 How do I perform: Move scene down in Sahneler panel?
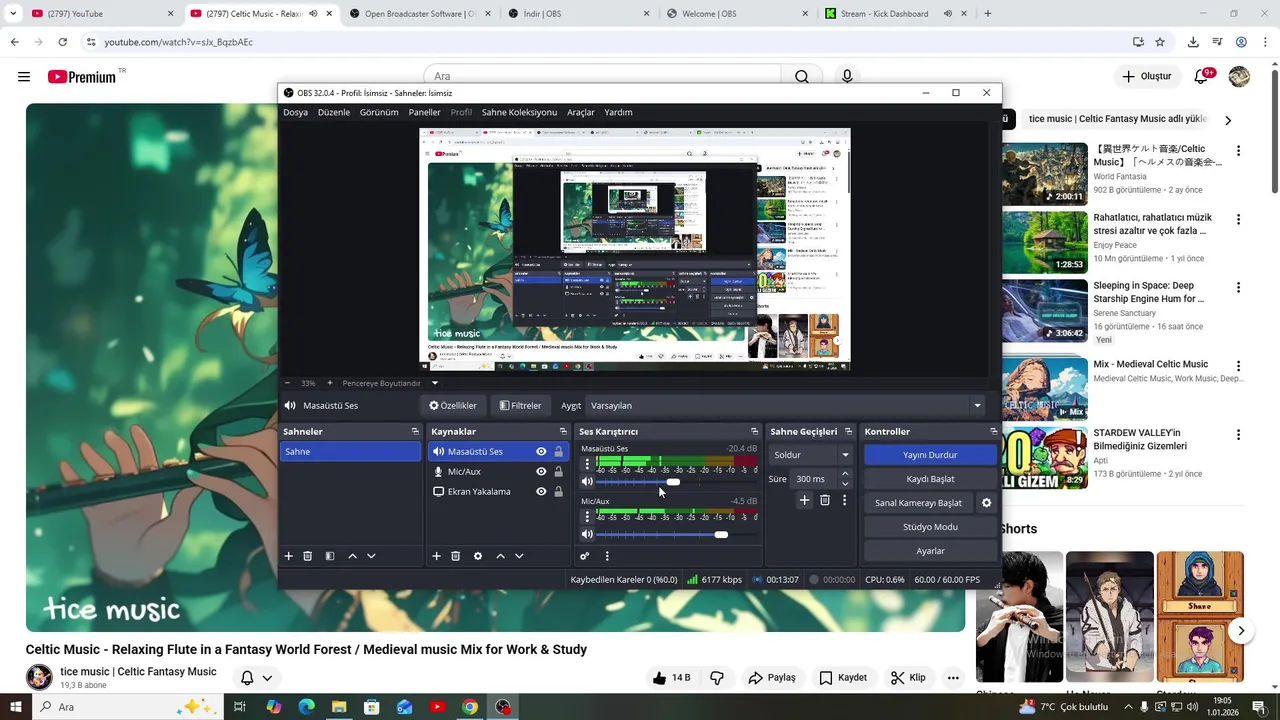[371, 556]
